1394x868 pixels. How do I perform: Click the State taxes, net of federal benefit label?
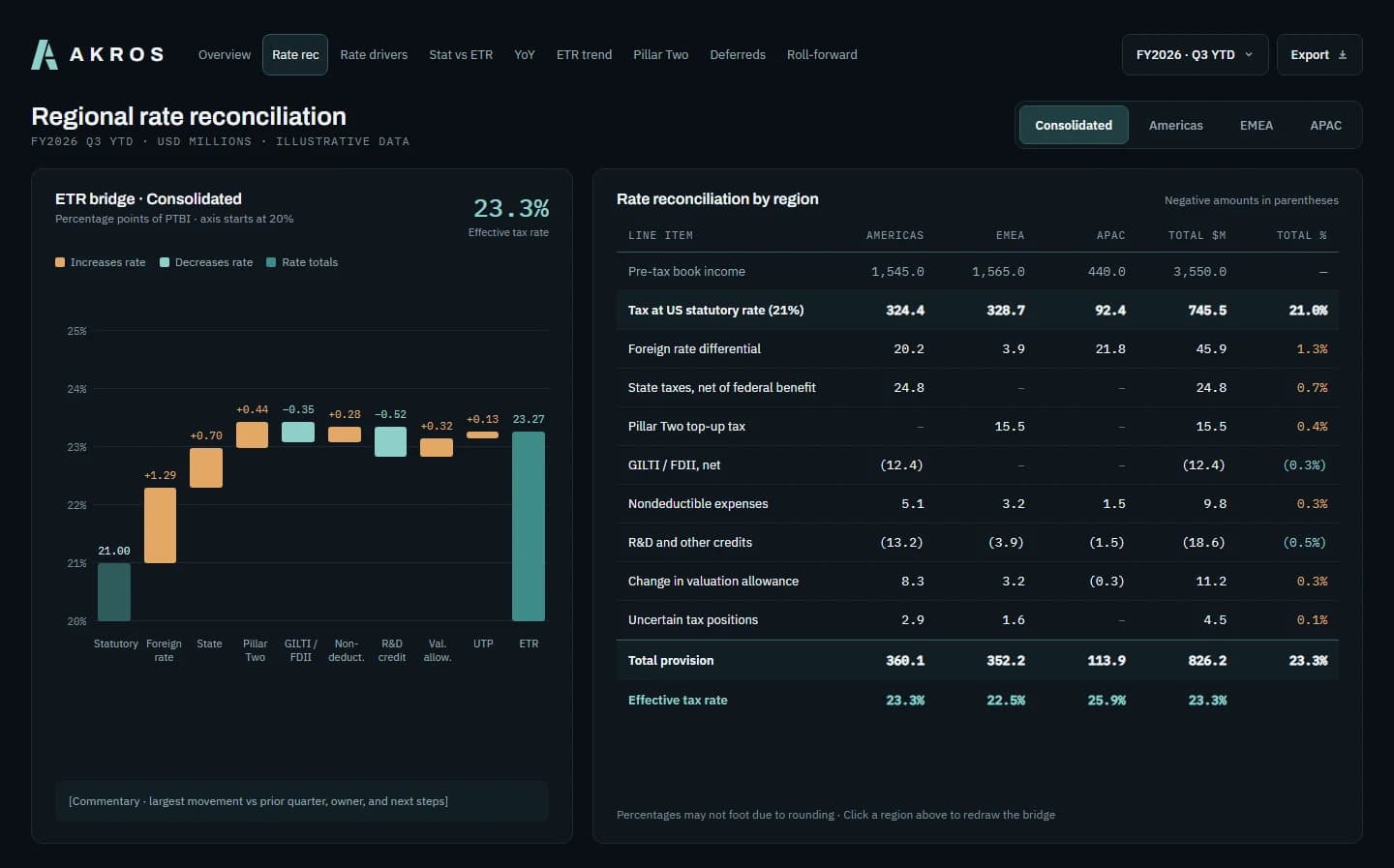click(722, 387)
